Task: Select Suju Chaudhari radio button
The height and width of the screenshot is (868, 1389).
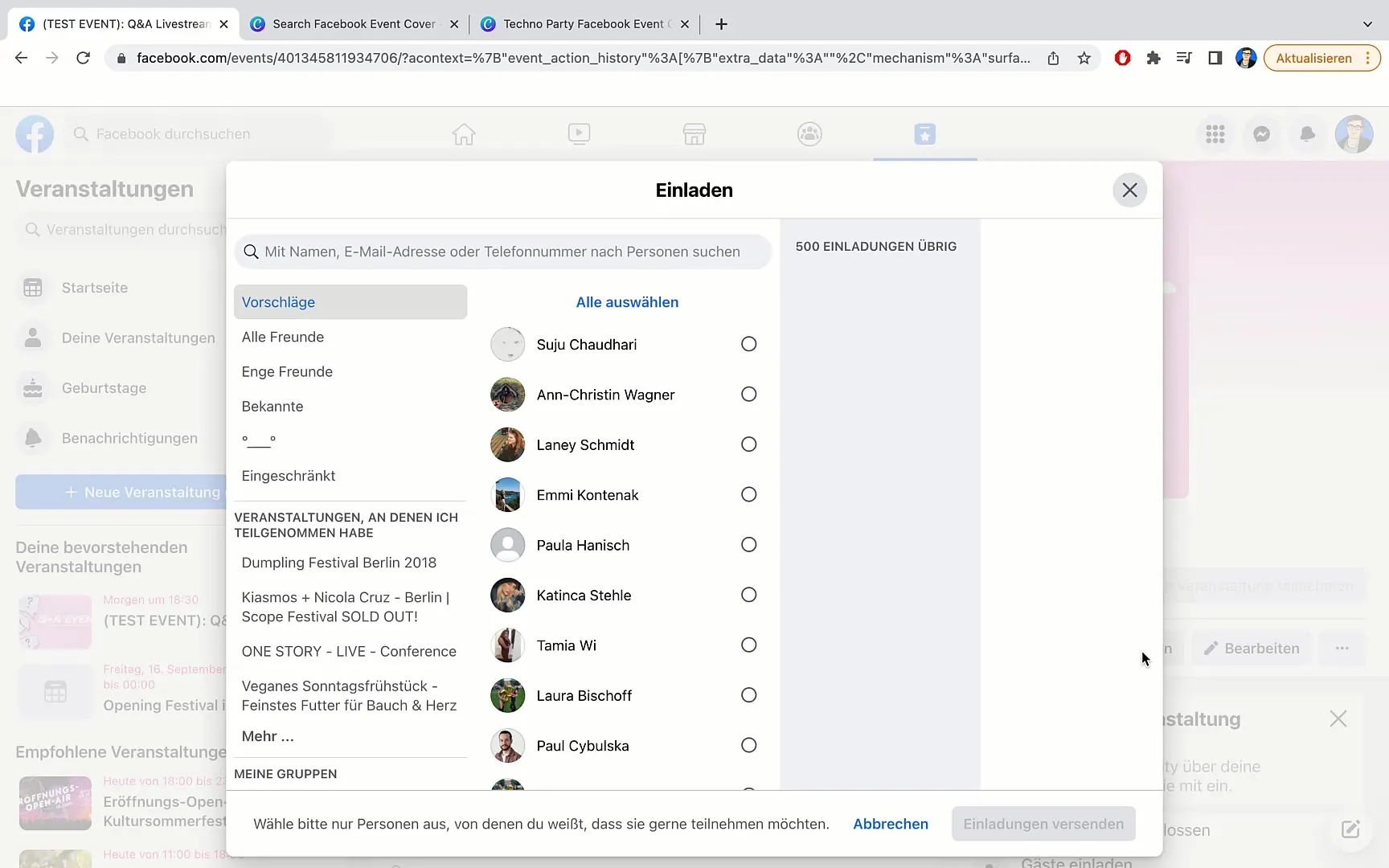Action: (748, 344)
